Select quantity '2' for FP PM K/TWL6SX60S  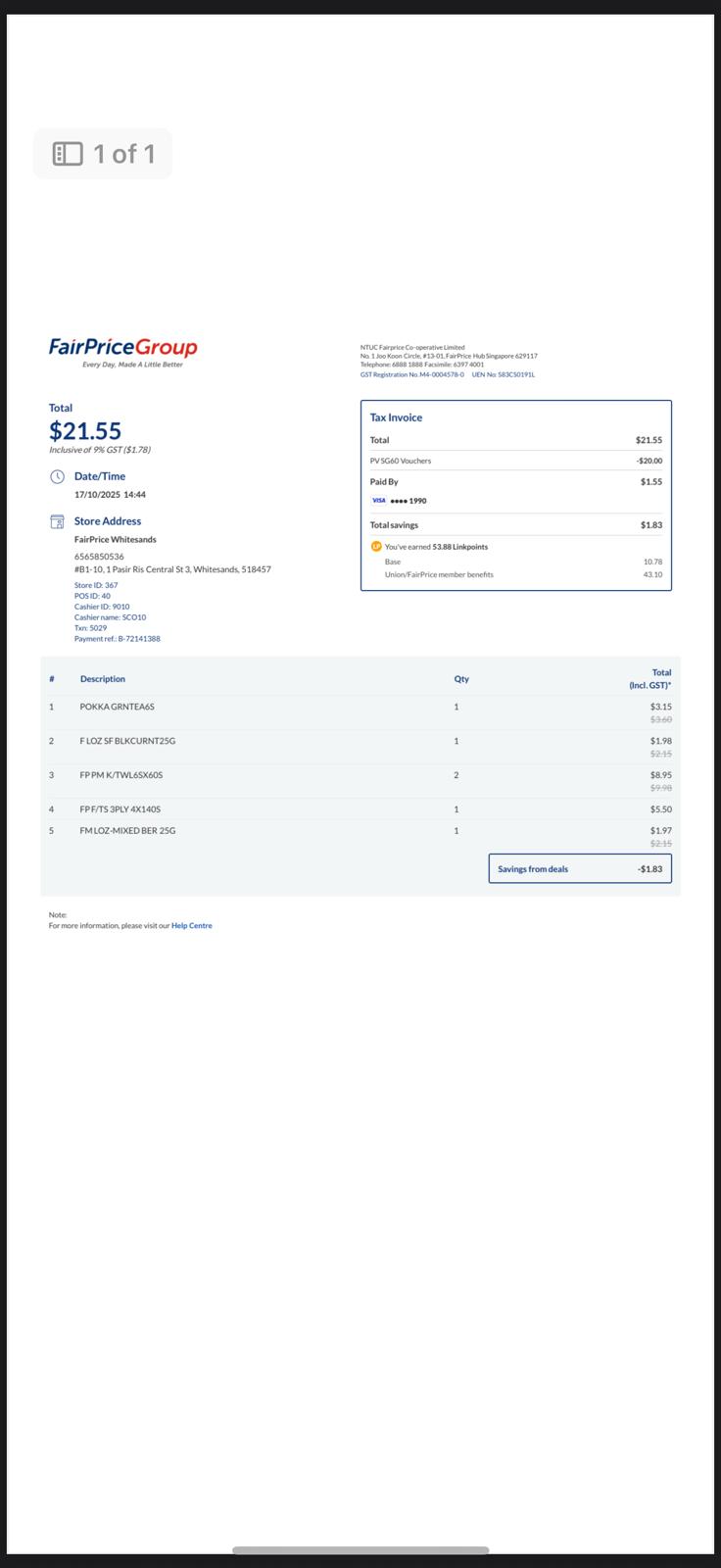[x=457, y=775]
